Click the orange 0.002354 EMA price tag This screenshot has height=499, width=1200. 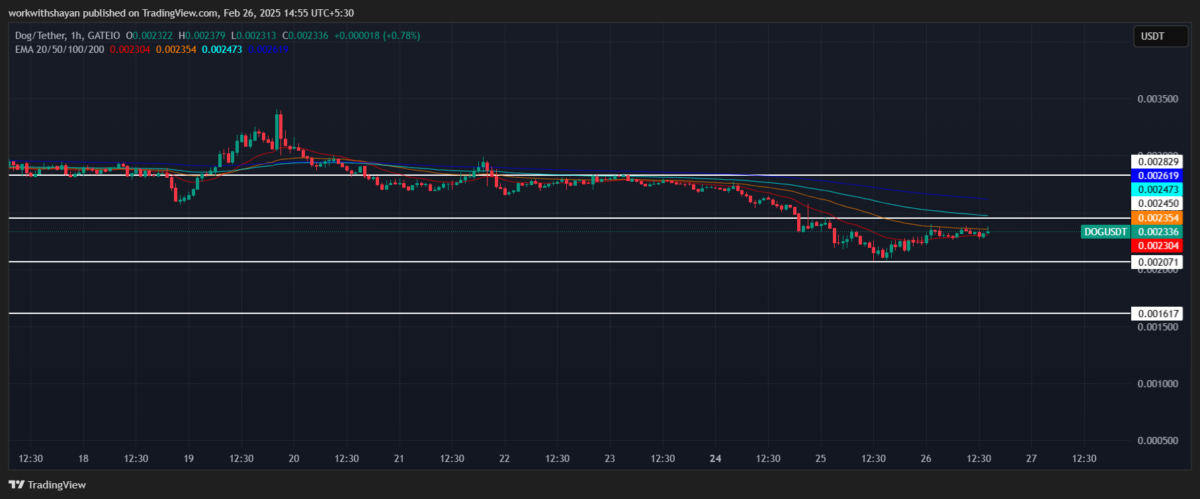click(1154, 218)
